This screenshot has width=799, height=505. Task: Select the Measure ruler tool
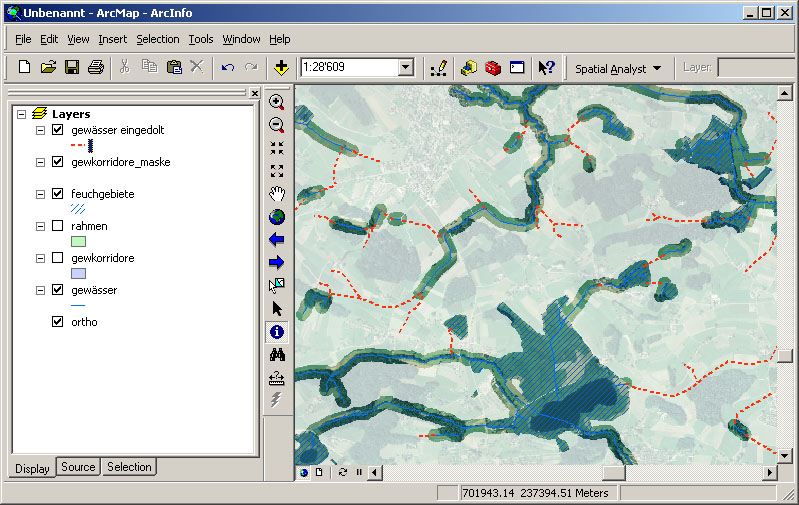pyautogui.click(x=277, y=378)
